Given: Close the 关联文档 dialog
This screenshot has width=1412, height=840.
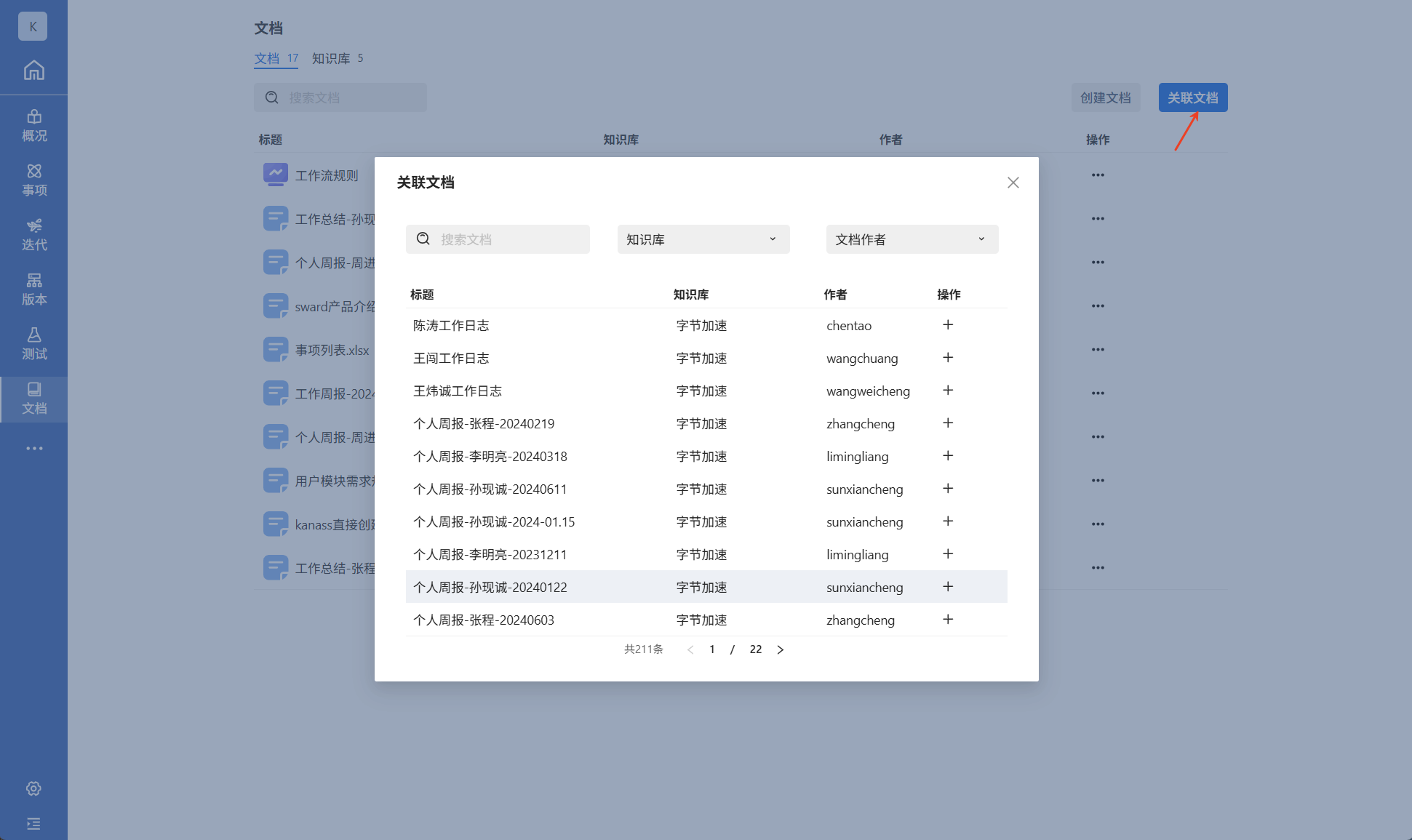Looking at the screenshot, I should click(1013, 183).
